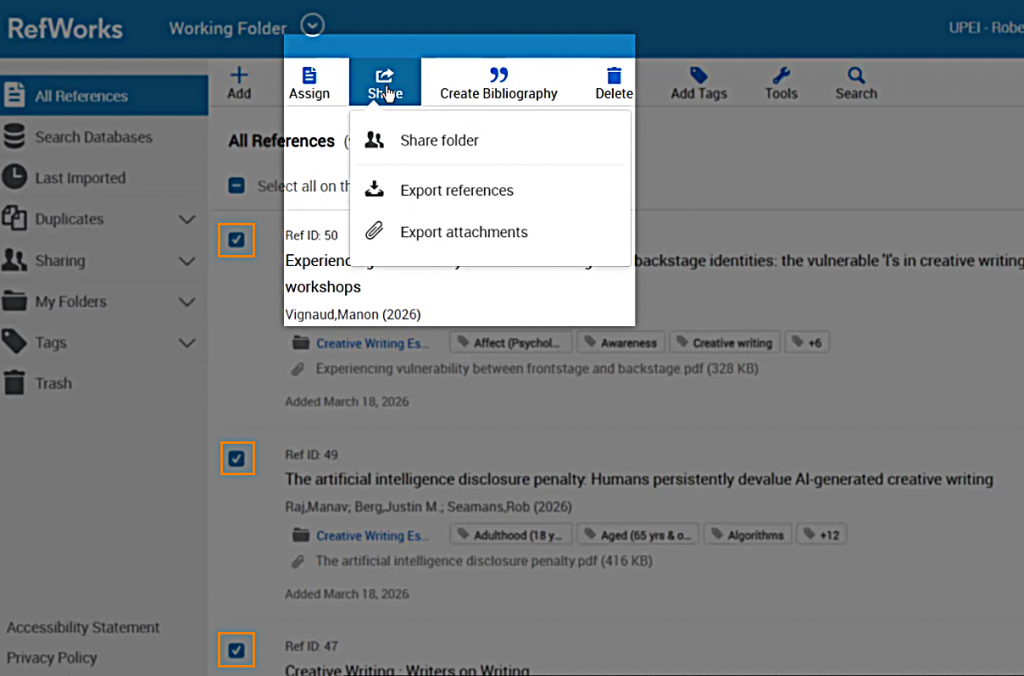Expand the My Folders sidebar section
The image size is (1024, 676).
pyautogui.click(x=186, y=301)
